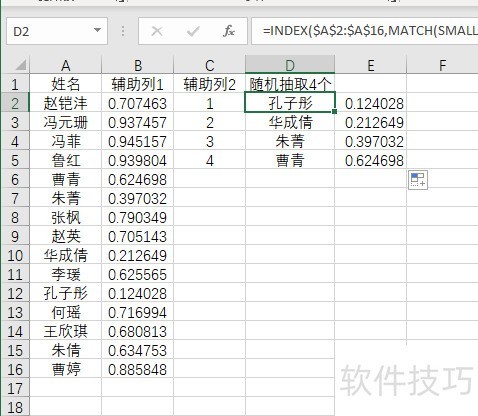Select column B header
The image size is (478, 416).
point(138,65)
